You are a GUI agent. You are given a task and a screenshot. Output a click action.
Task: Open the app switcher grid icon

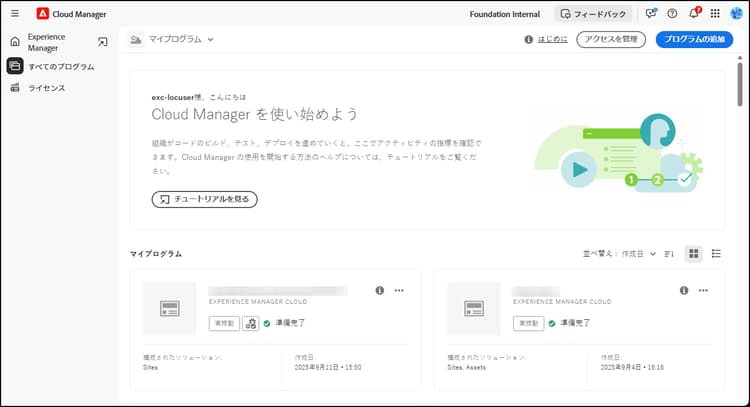(715, 13)
